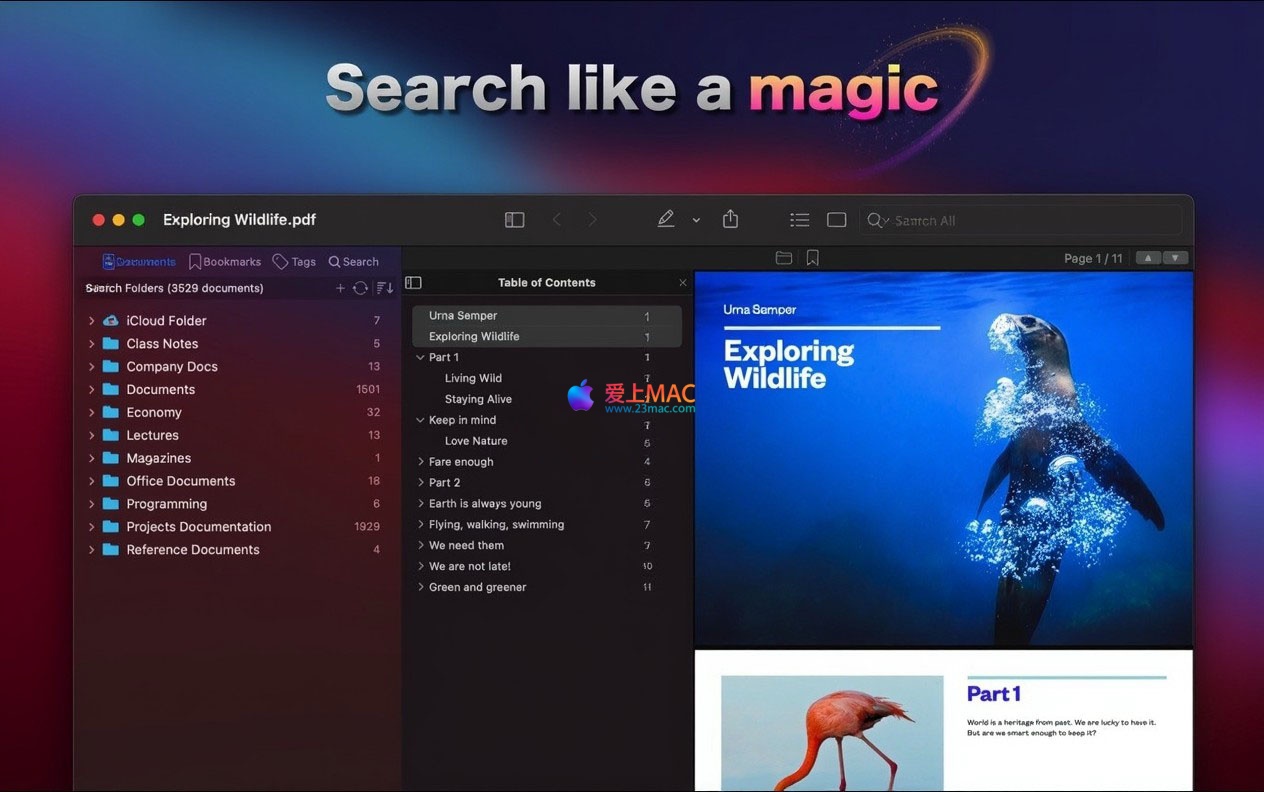Click the refresh folders icon

[360, 288]
